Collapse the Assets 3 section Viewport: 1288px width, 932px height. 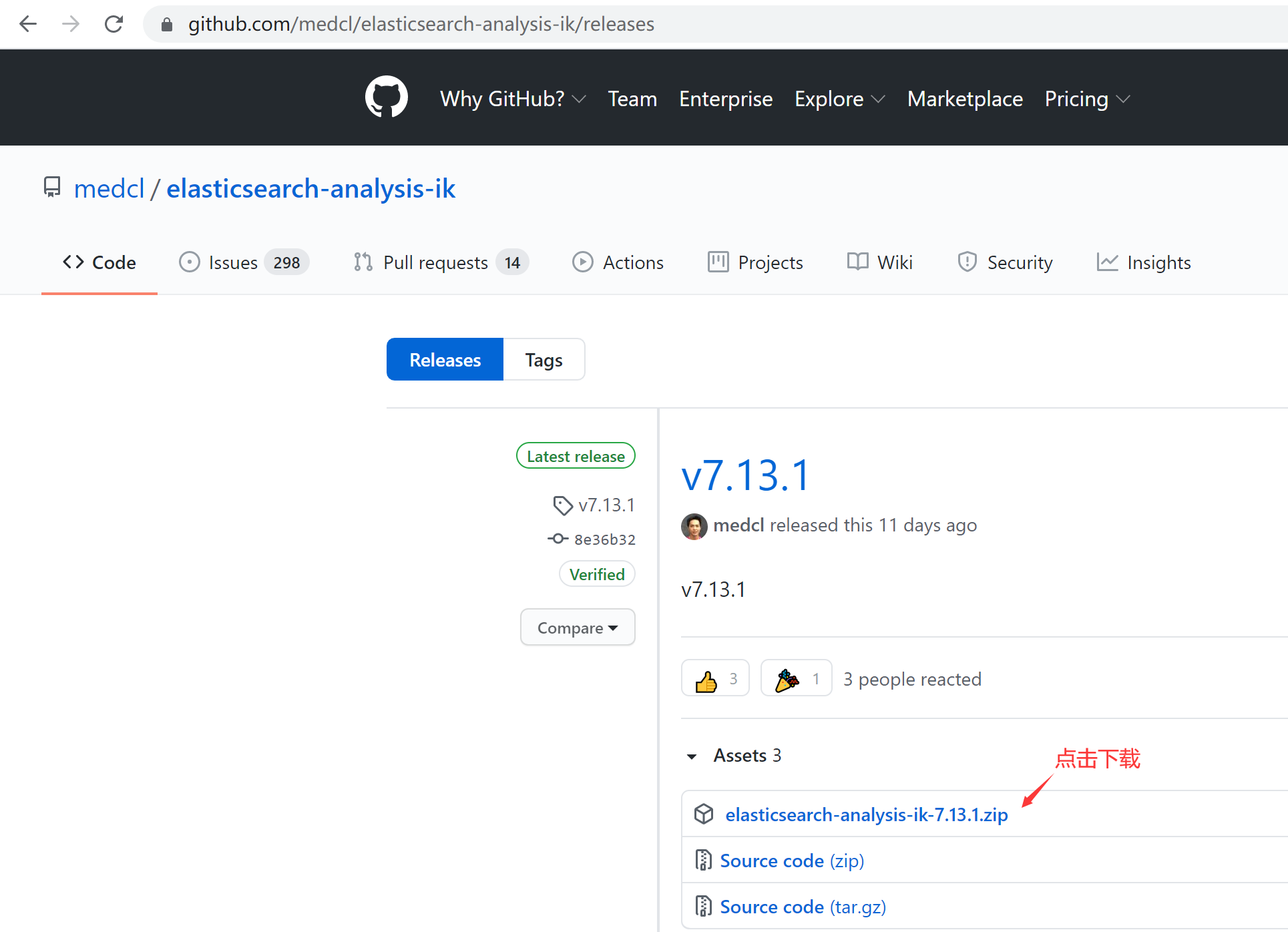pos(734,756)
